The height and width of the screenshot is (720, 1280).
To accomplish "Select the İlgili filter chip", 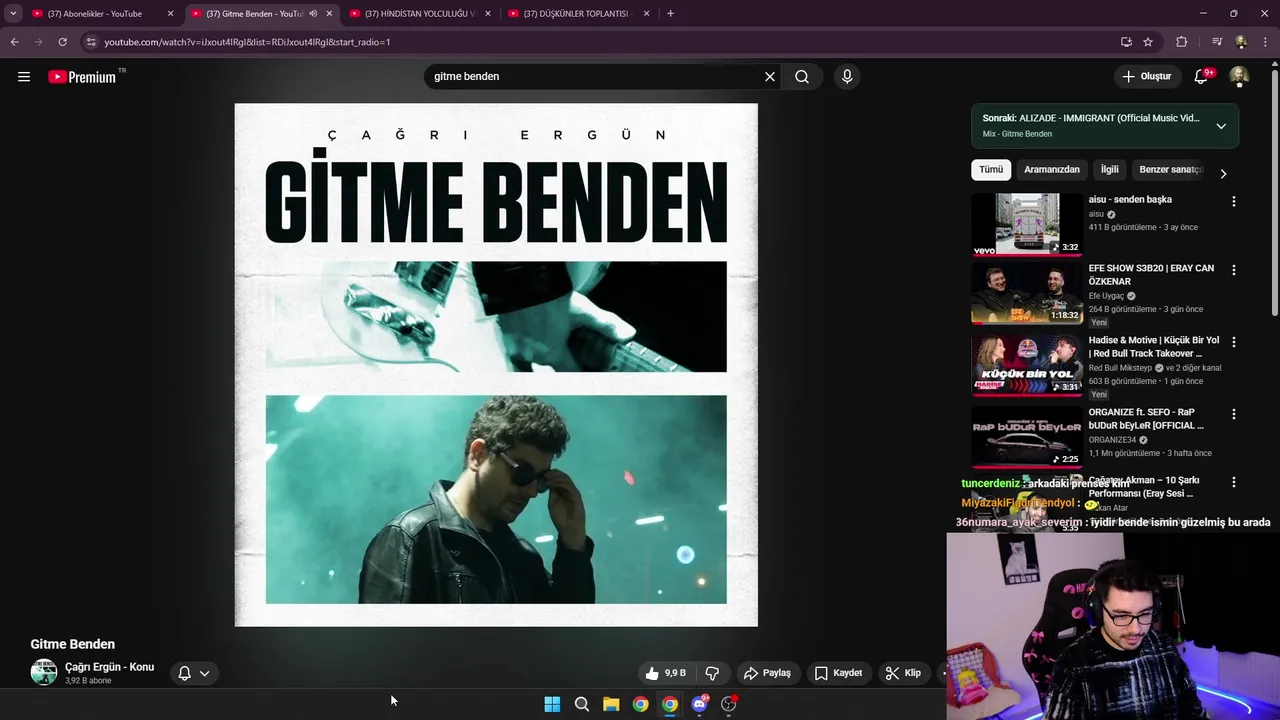I will (x=1110, y=170).
